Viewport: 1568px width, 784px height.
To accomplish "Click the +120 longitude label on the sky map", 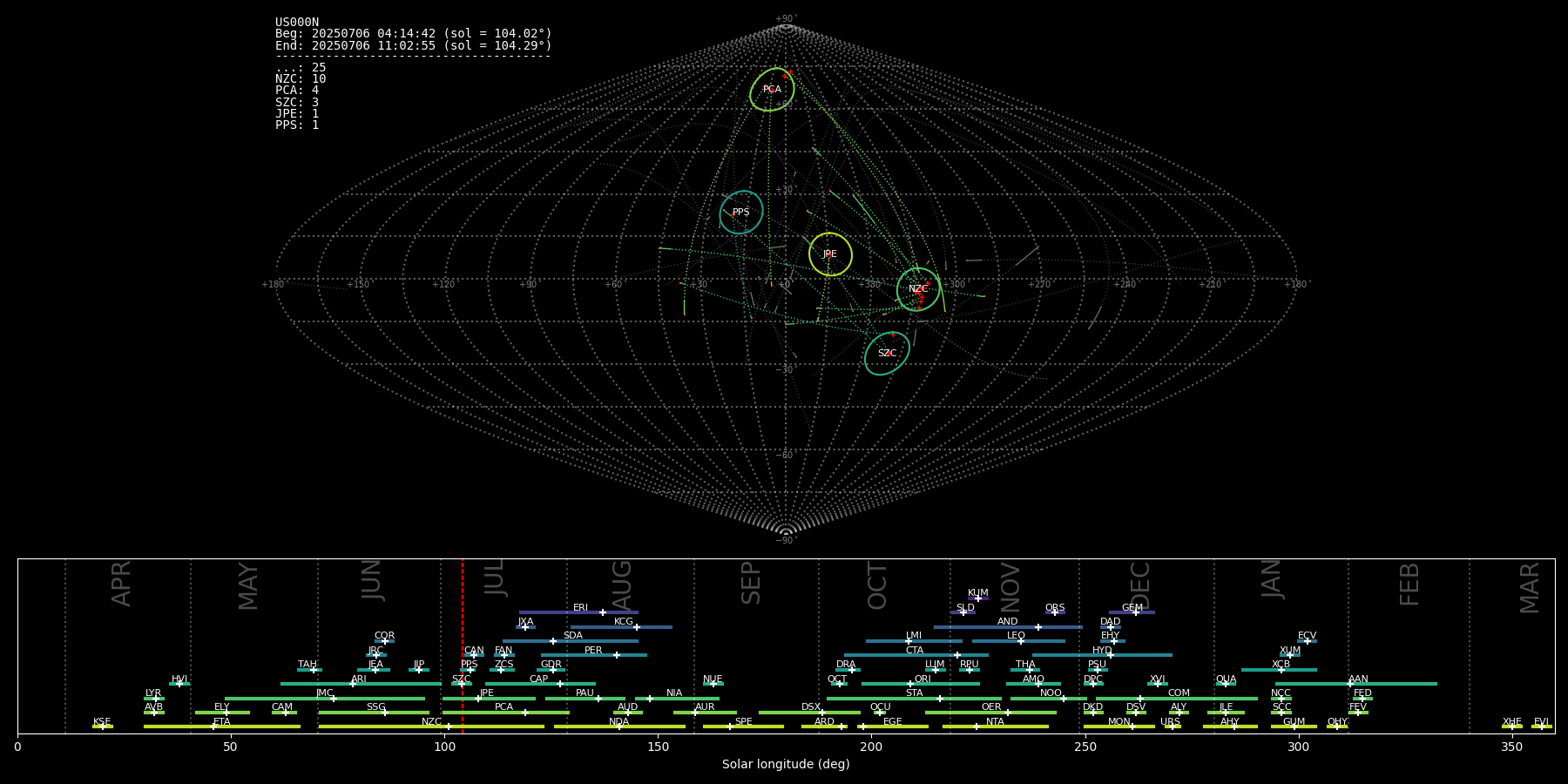I will pyautogui.click(x=443, y=284).
